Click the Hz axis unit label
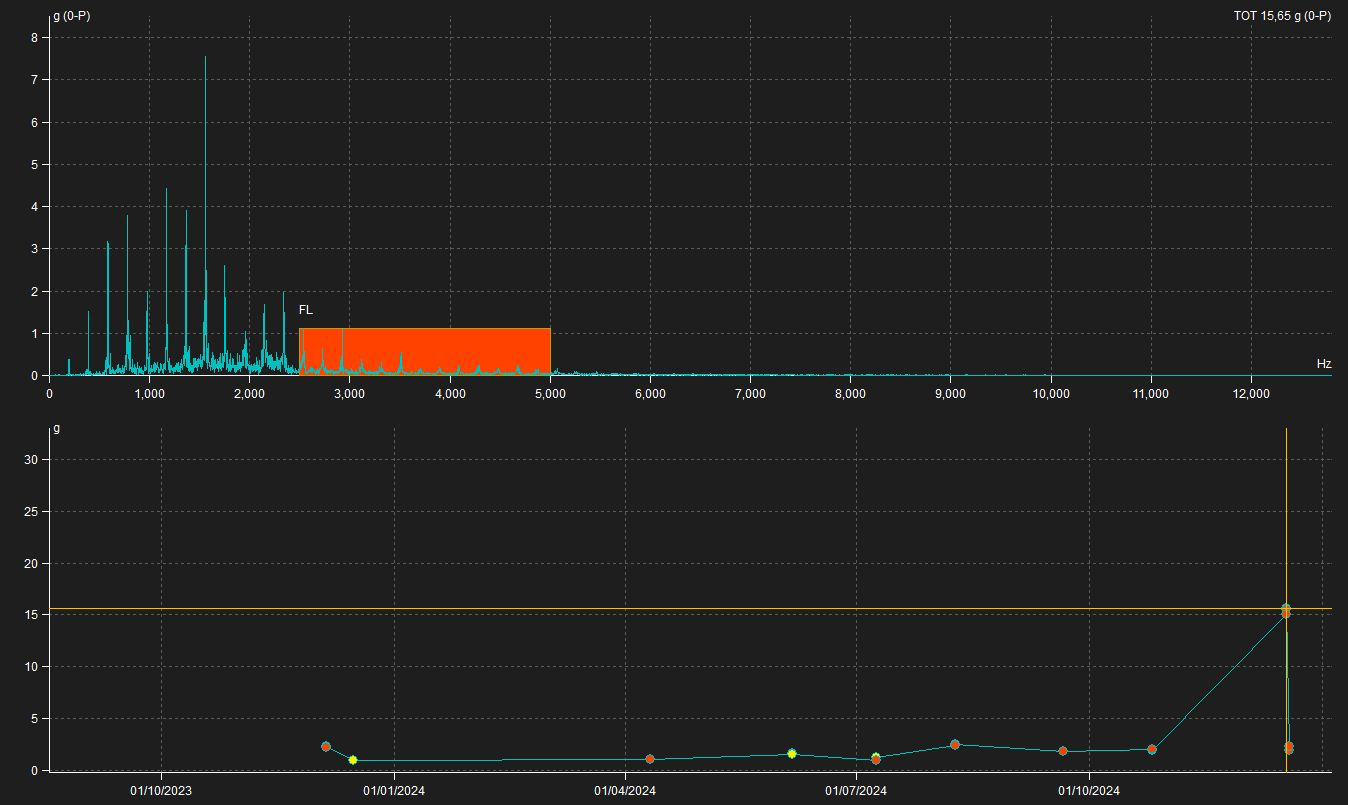Image resolution: width=1348 pixels, height=805 pixels. (x=1324, y=364)
